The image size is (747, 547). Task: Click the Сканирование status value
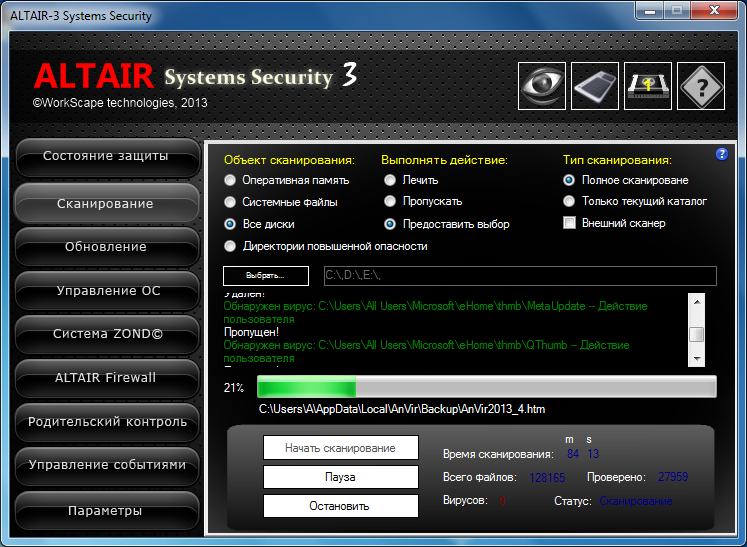click(x=636, y=501)
